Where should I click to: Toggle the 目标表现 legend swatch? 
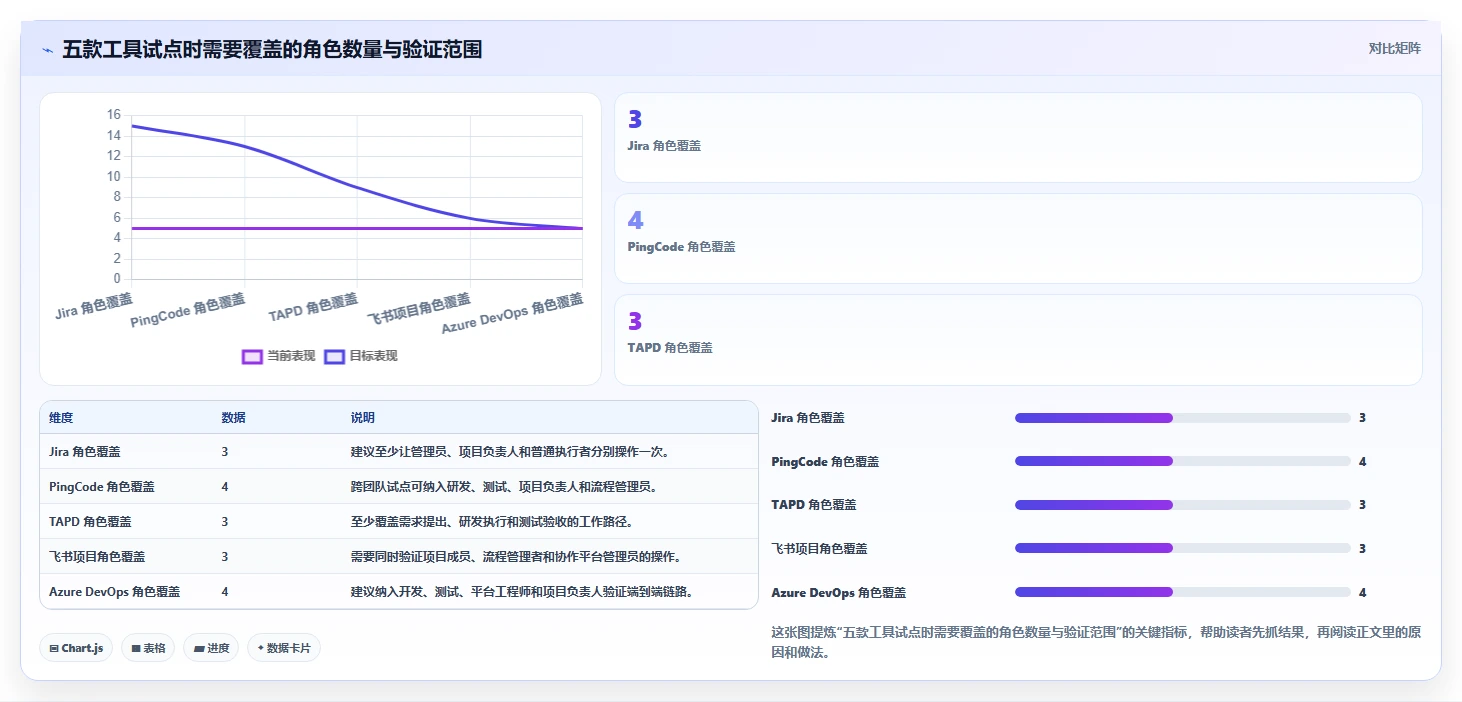click(x=335, y=356)
